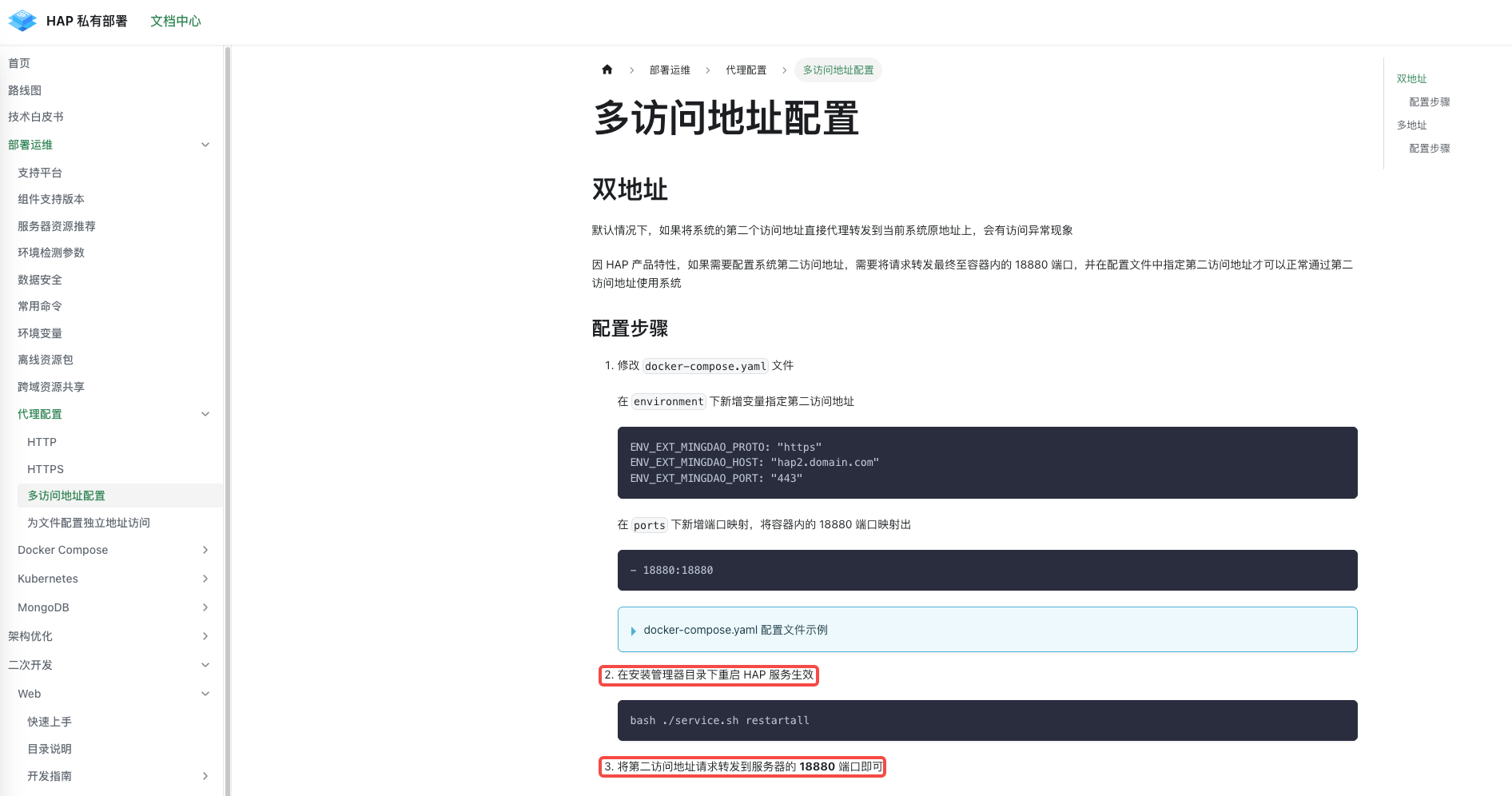Go to 首页 in sidebar

click(x=19, y=63)
